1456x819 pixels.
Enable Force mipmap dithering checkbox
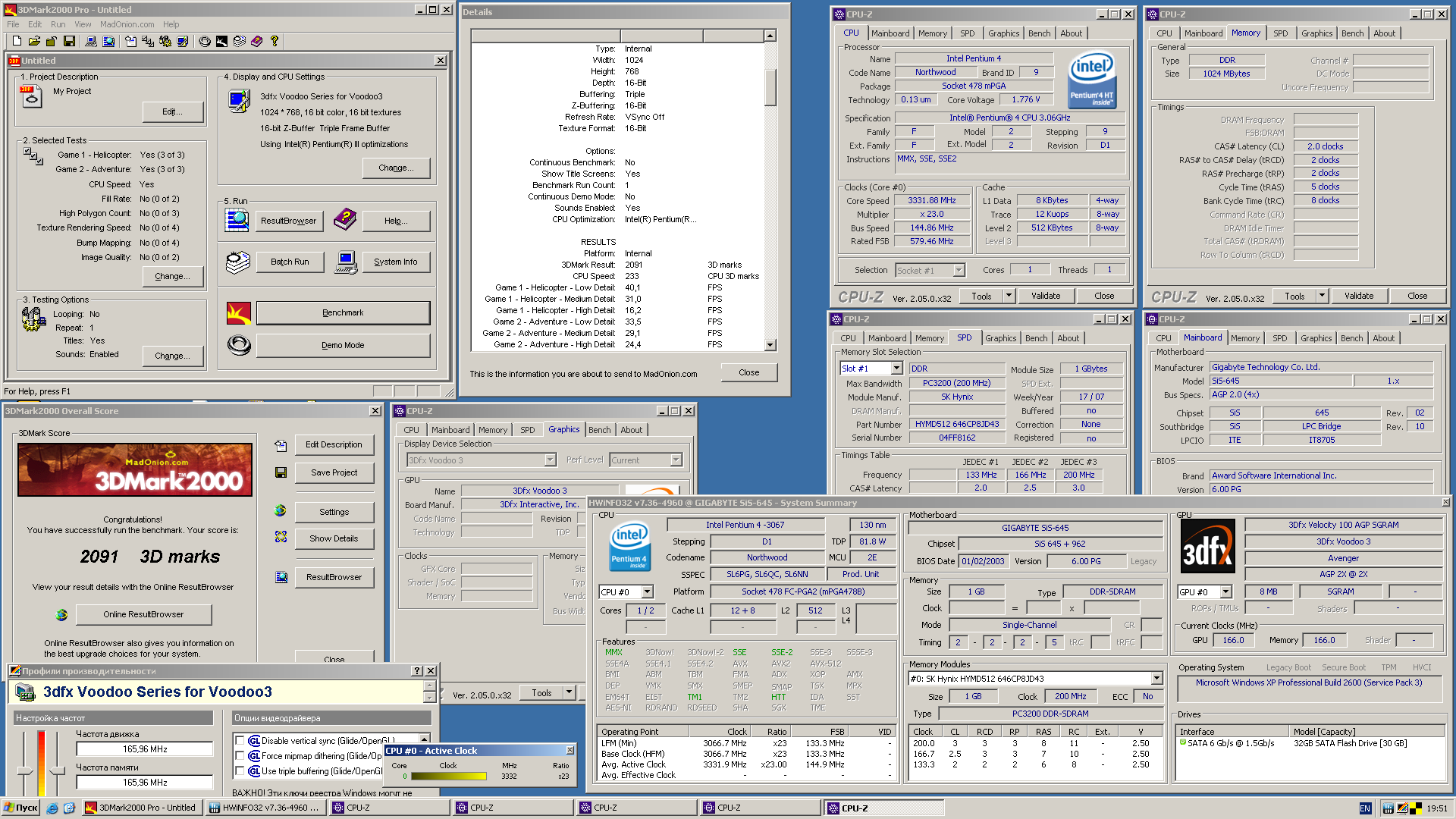click(x=240, y=756)
